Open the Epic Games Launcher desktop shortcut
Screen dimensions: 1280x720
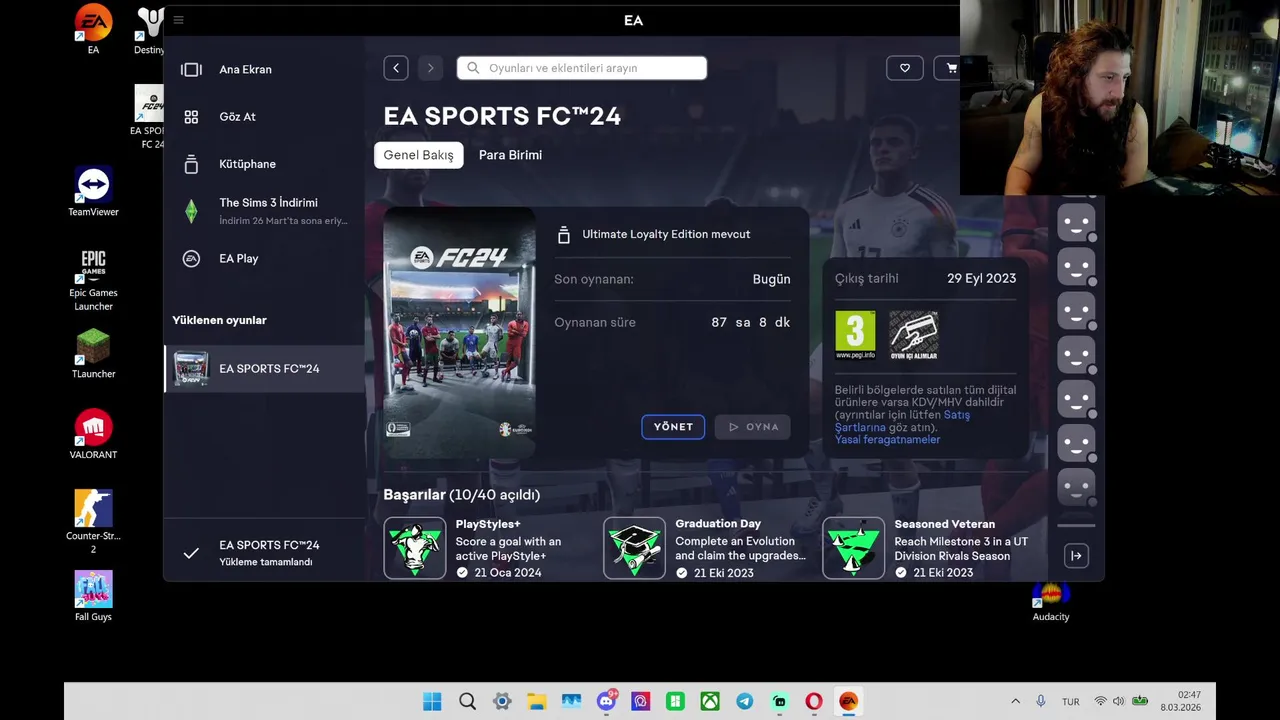tap(93, 279)
